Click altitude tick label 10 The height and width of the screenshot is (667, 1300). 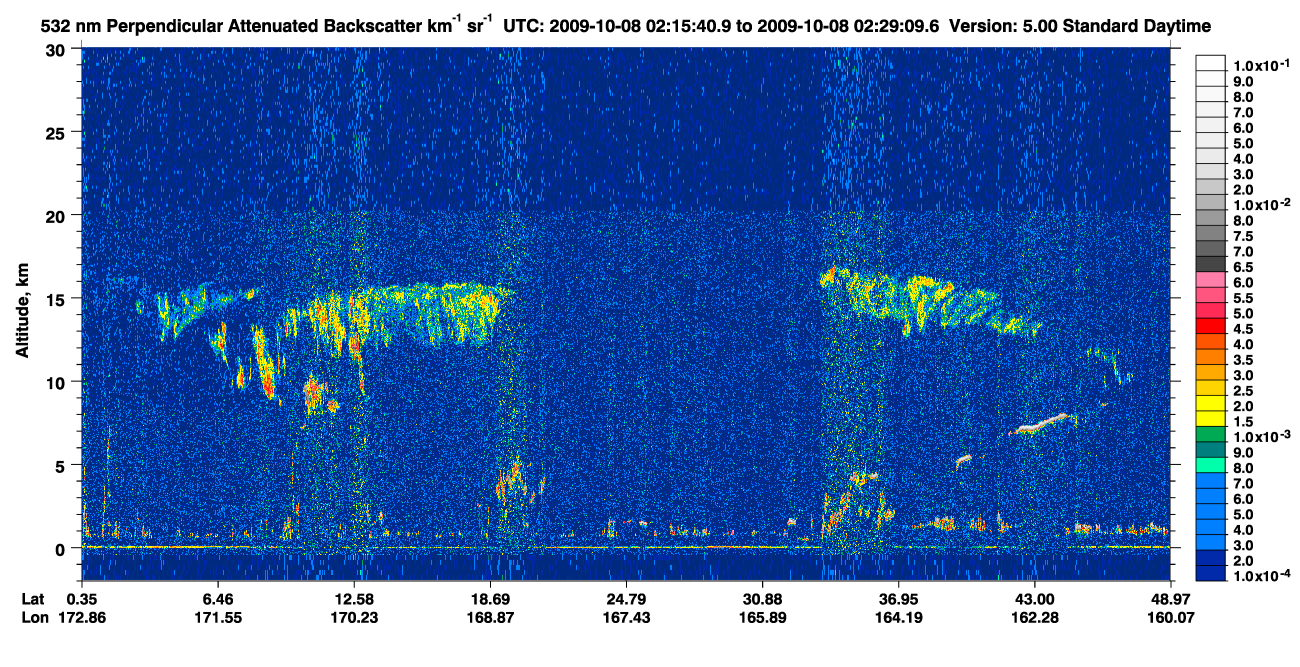(x=56, y=382)
